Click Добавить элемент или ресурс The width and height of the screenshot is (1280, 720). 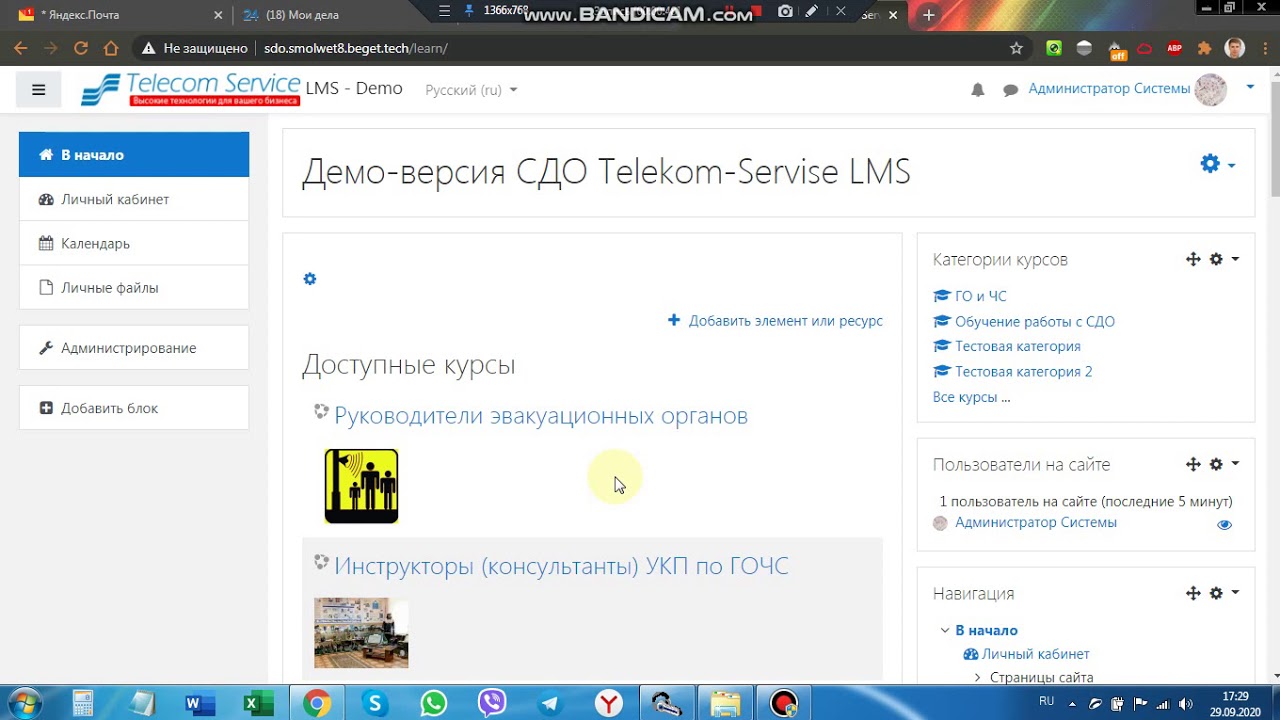tap(775, 321)
